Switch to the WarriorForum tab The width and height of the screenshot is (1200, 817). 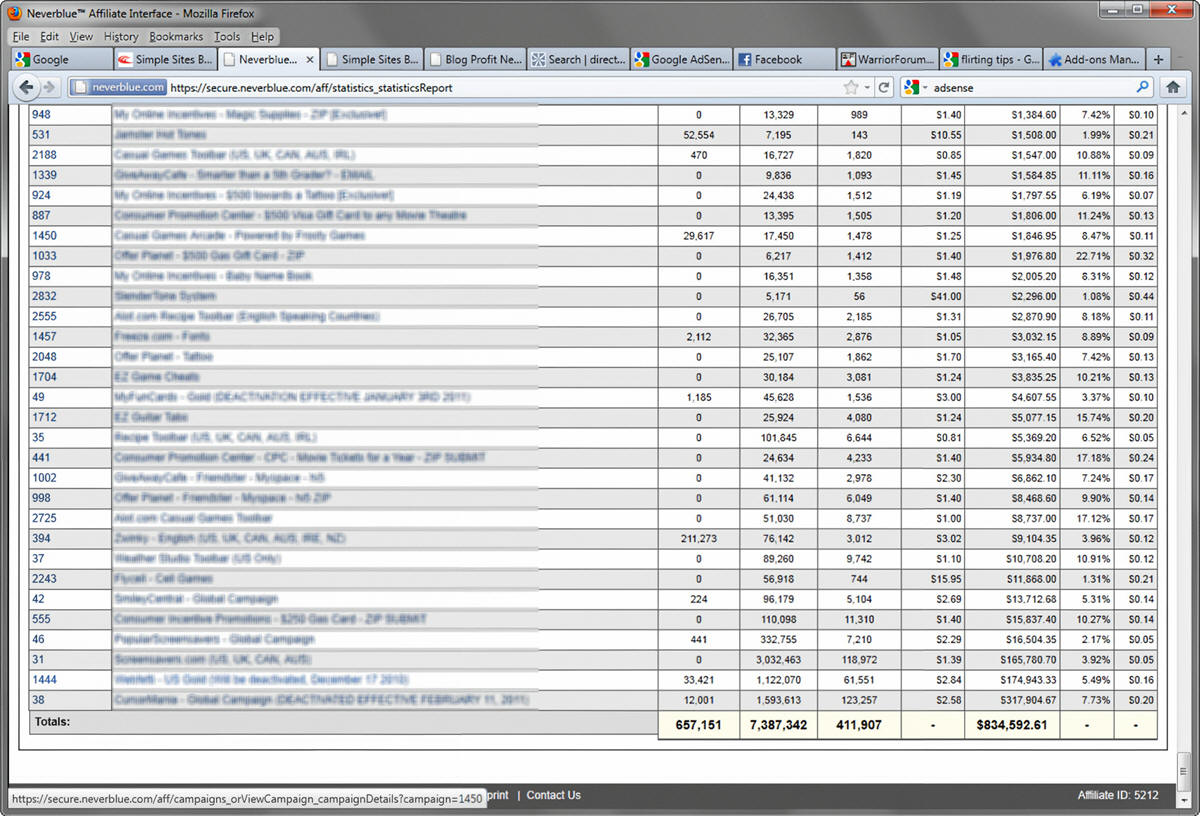[888, 59]
